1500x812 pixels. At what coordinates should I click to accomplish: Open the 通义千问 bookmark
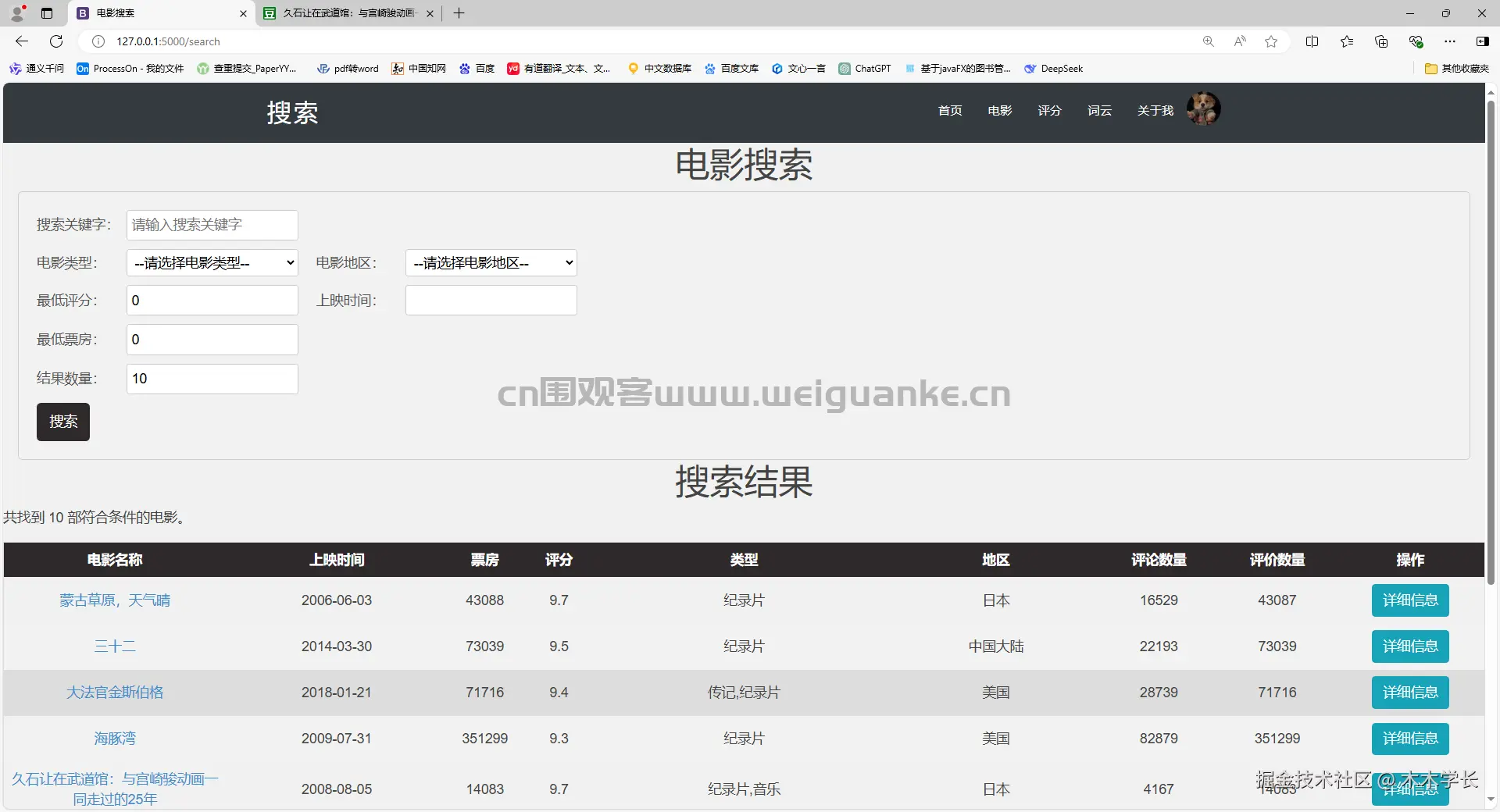(37, 69)
